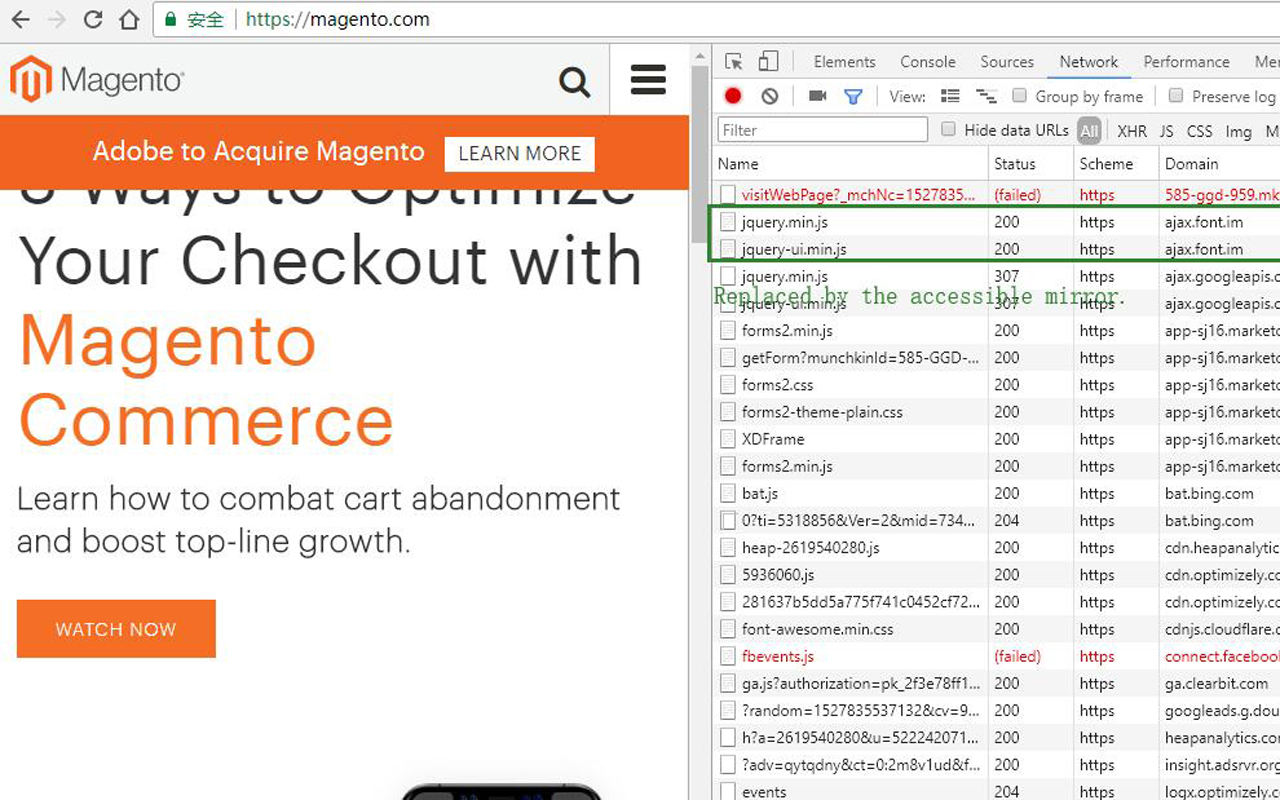Reload the page with refresh icon
This screenshot has width=1280, height=800.
(x=93, y=19)
